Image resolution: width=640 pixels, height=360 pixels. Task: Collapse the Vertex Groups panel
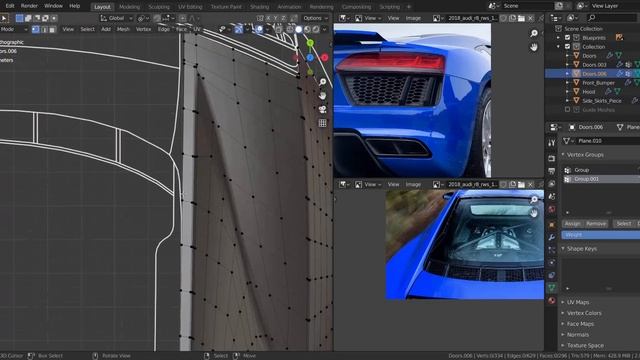[x=585, y=155]
